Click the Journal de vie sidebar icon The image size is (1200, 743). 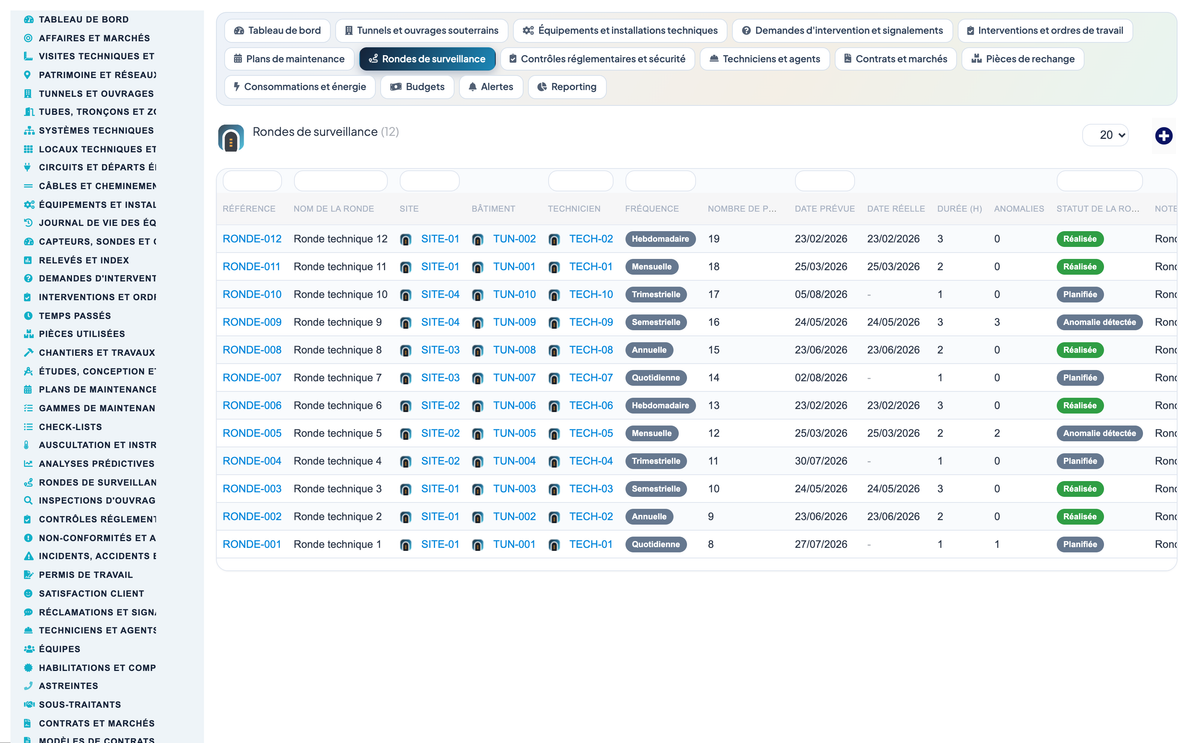[x=28, y=223]
